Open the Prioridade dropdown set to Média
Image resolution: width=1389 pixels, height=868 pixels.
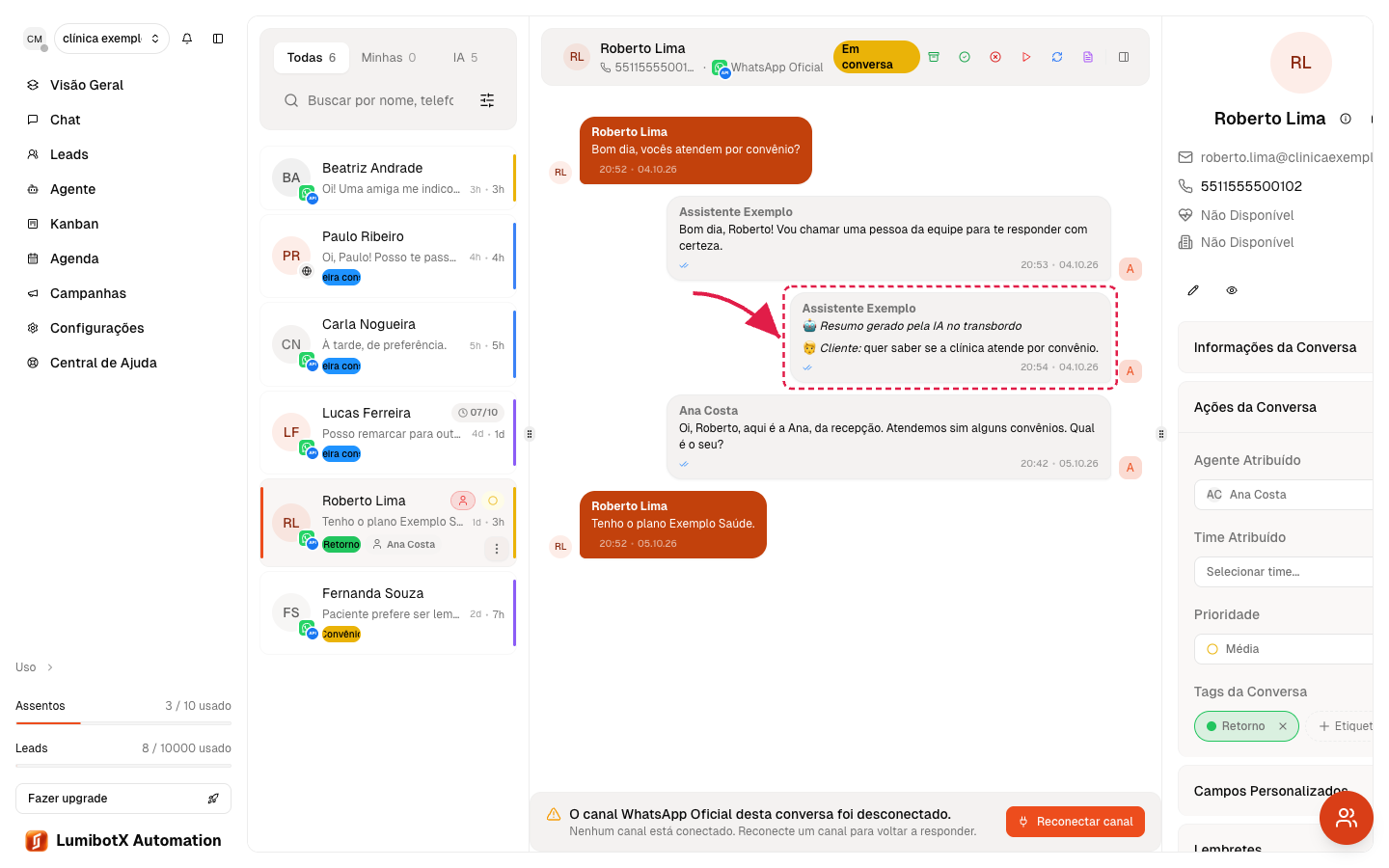[x=1285, y=649]
